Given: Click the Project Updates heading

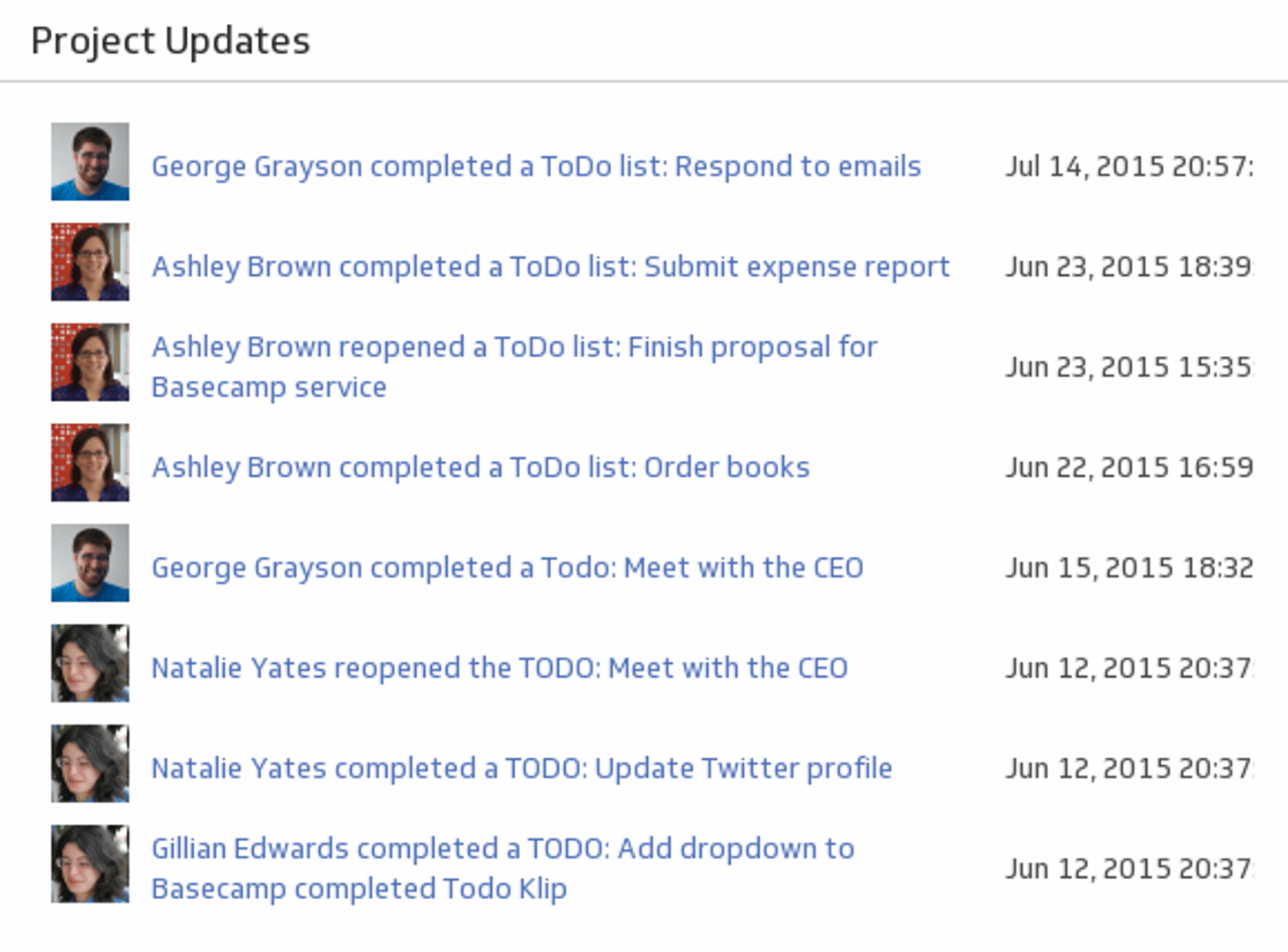Looking at the screenshot, I should tap(170, 41).
